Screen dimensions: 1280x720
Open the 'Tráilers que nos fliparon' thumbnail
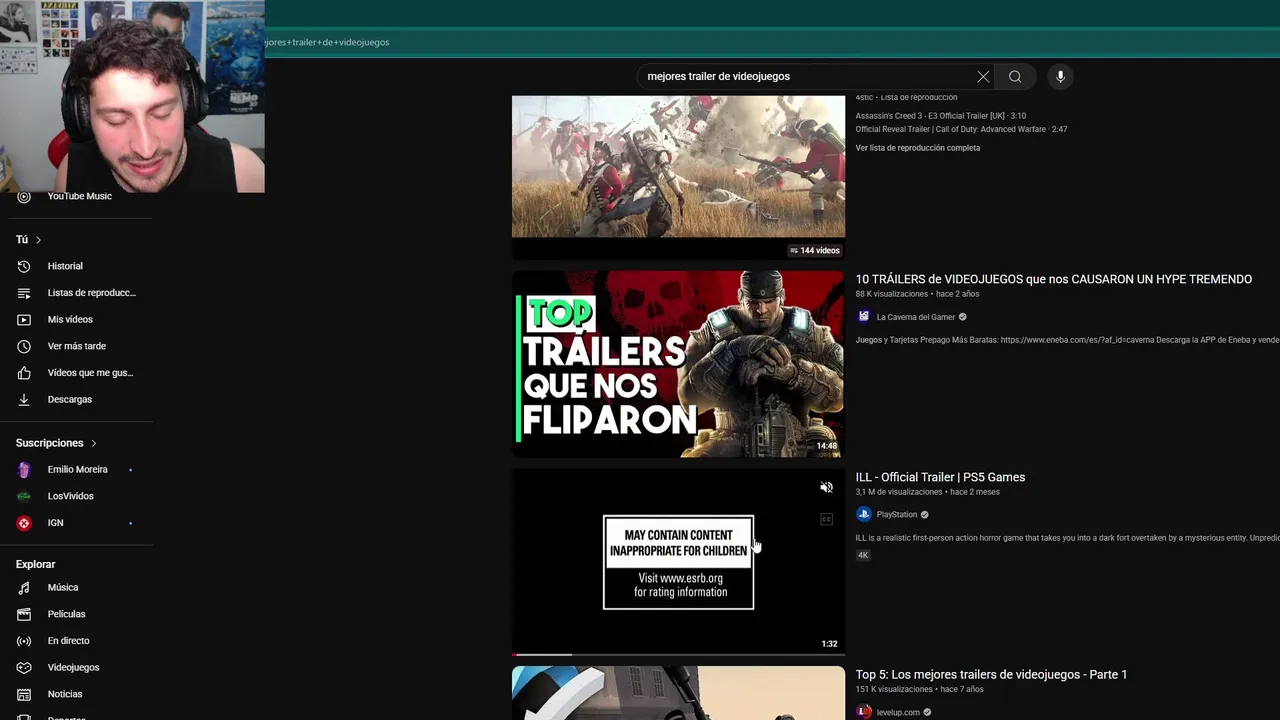[x=678, y=364]
